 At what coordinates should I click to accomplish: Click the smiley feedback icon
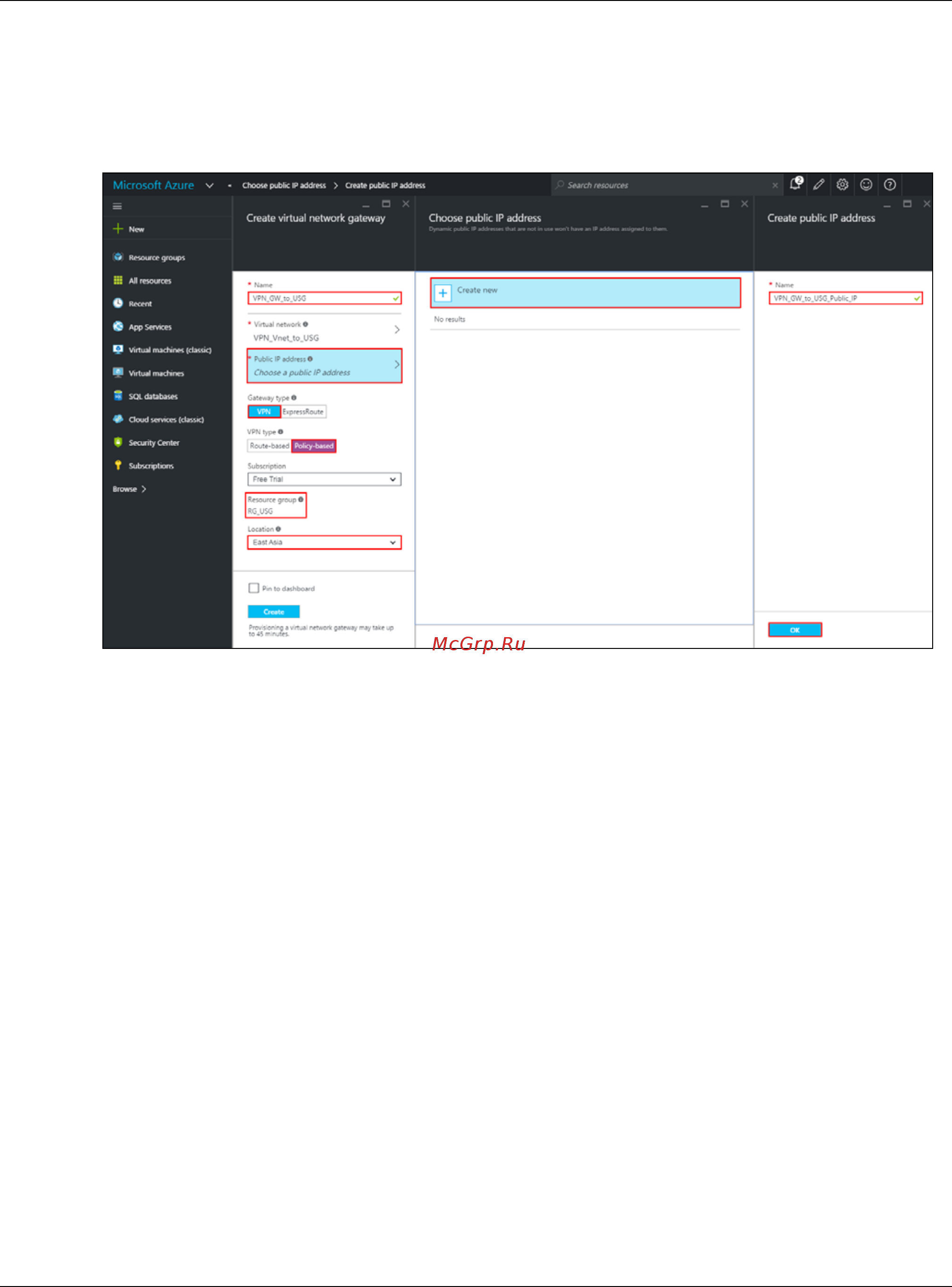coord(866,185)
